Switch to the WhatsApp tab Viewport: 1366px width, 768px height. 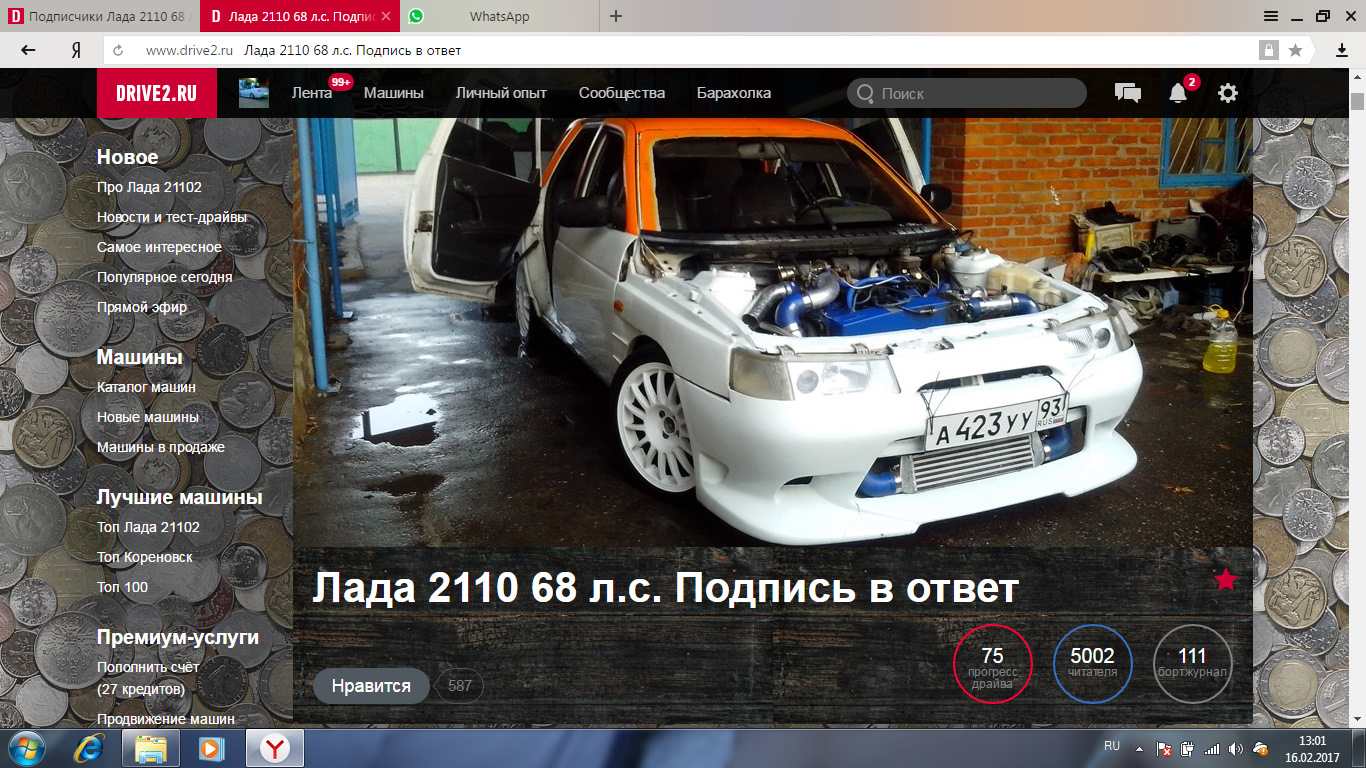500,16
